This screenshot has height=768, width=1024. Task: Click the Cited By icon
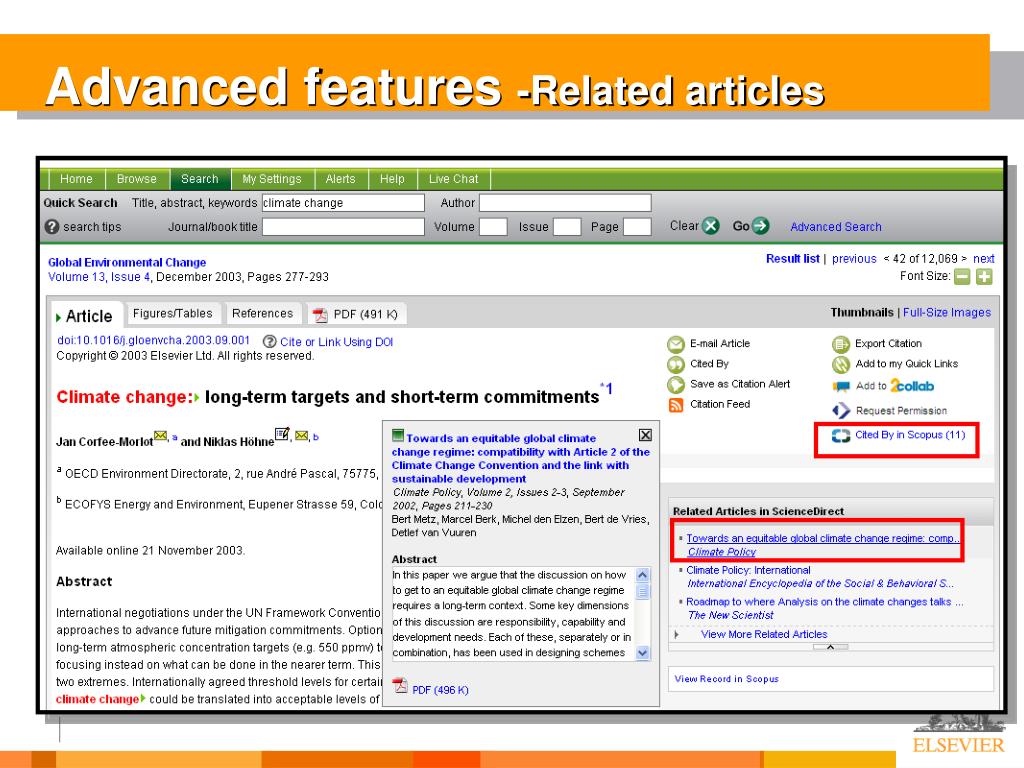click(x=676, y=364)
